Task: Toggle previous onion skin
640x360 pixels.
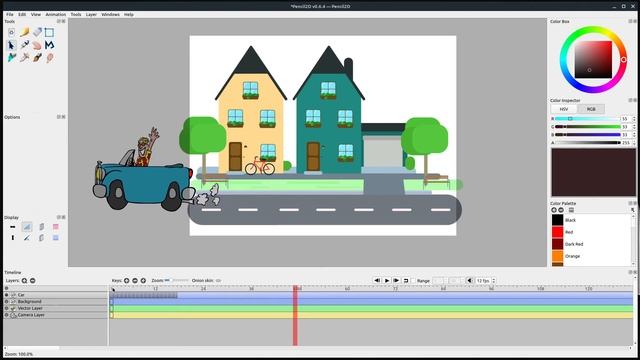Action: coord(41,227)
